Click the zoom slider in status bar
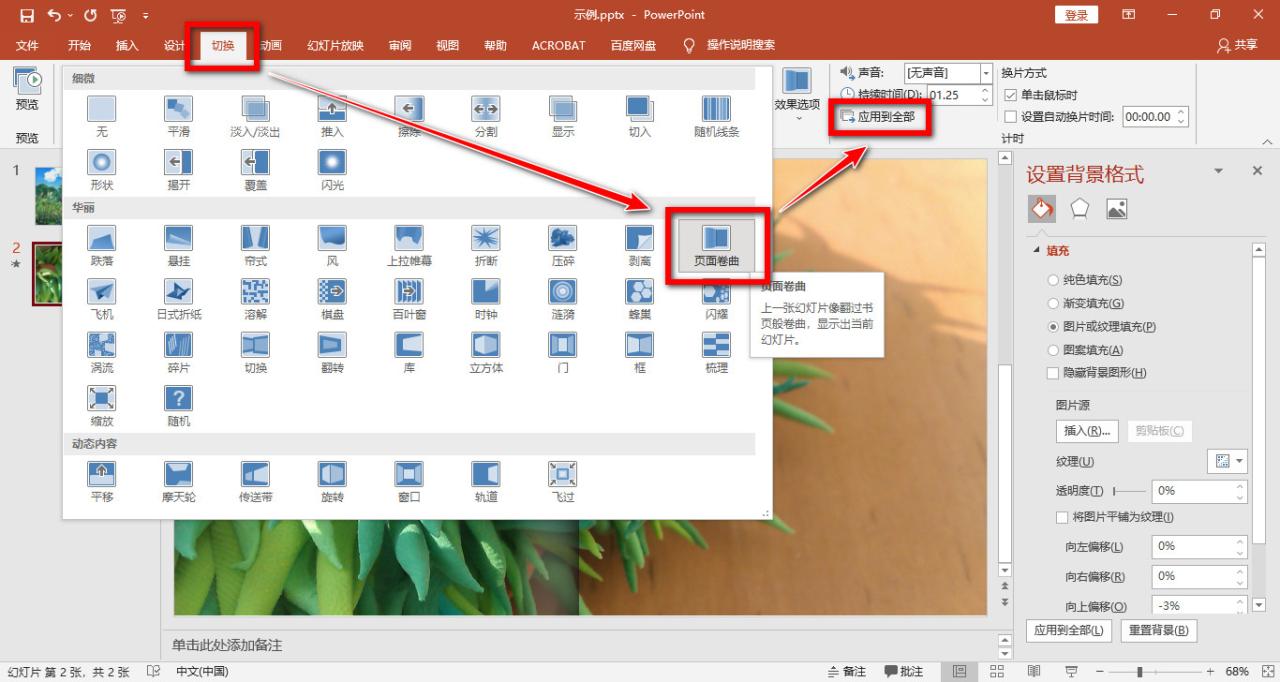Screen dimensions: 1280x682 (1140, 672)
